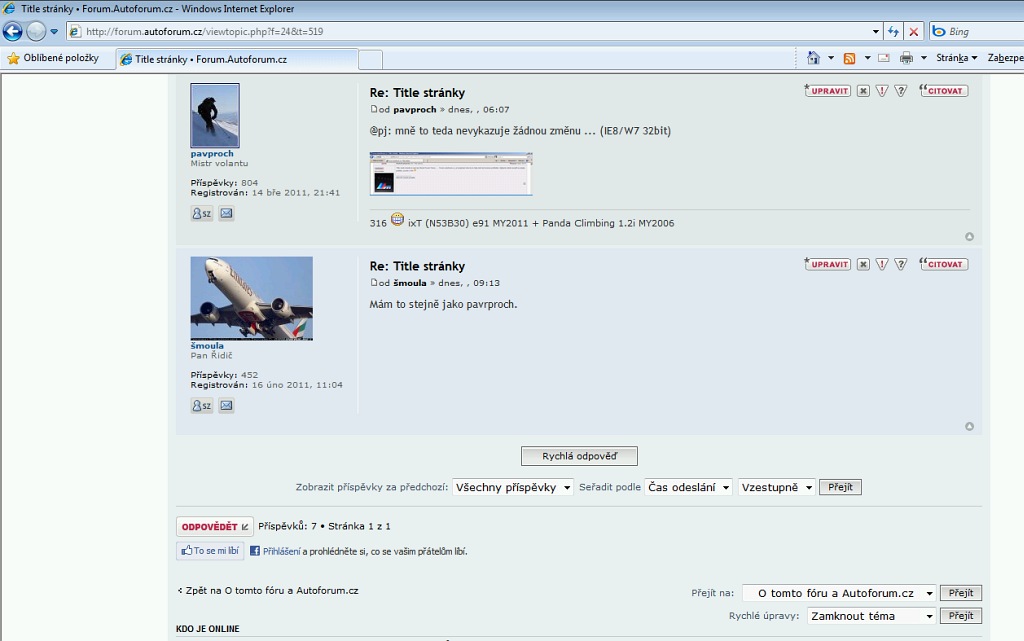Screen dimensions: 1024x641
Task: Open the 'Vzestupně' order dropdown
Action: [x=776, y=488]
